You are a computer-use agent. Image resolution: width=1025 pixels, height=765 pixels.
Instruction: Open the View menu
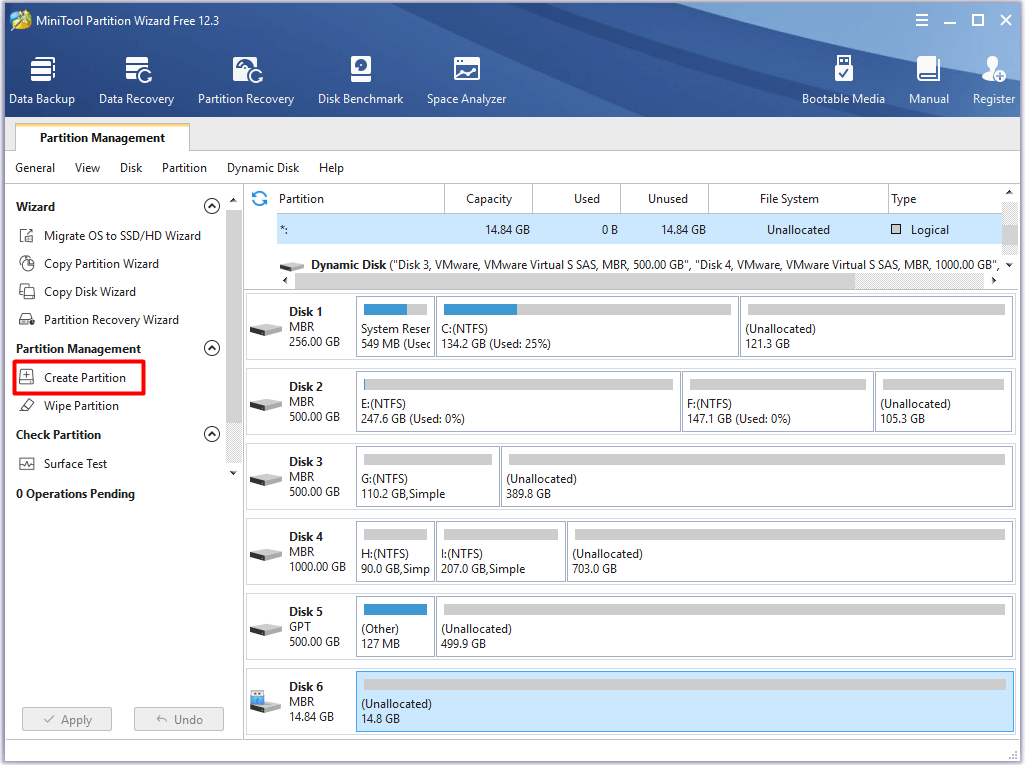point(88,168)
